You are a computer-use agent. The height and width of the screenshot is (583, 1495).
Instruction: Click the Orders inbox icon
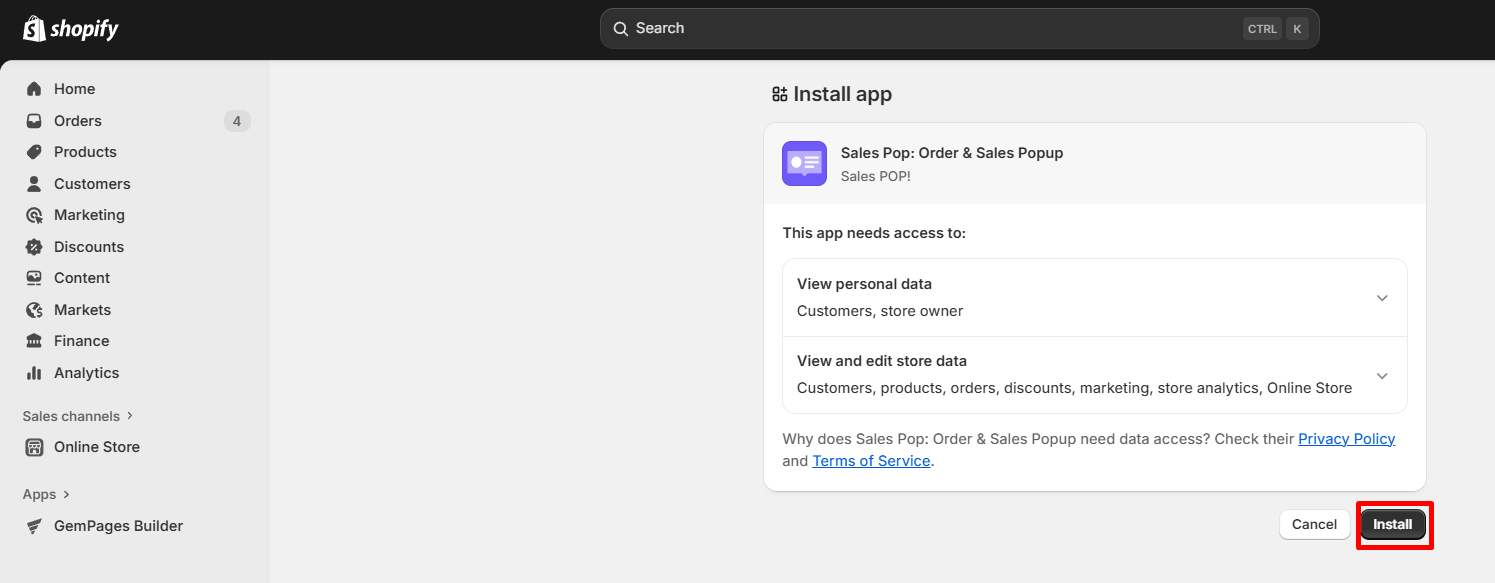[34, 121]
